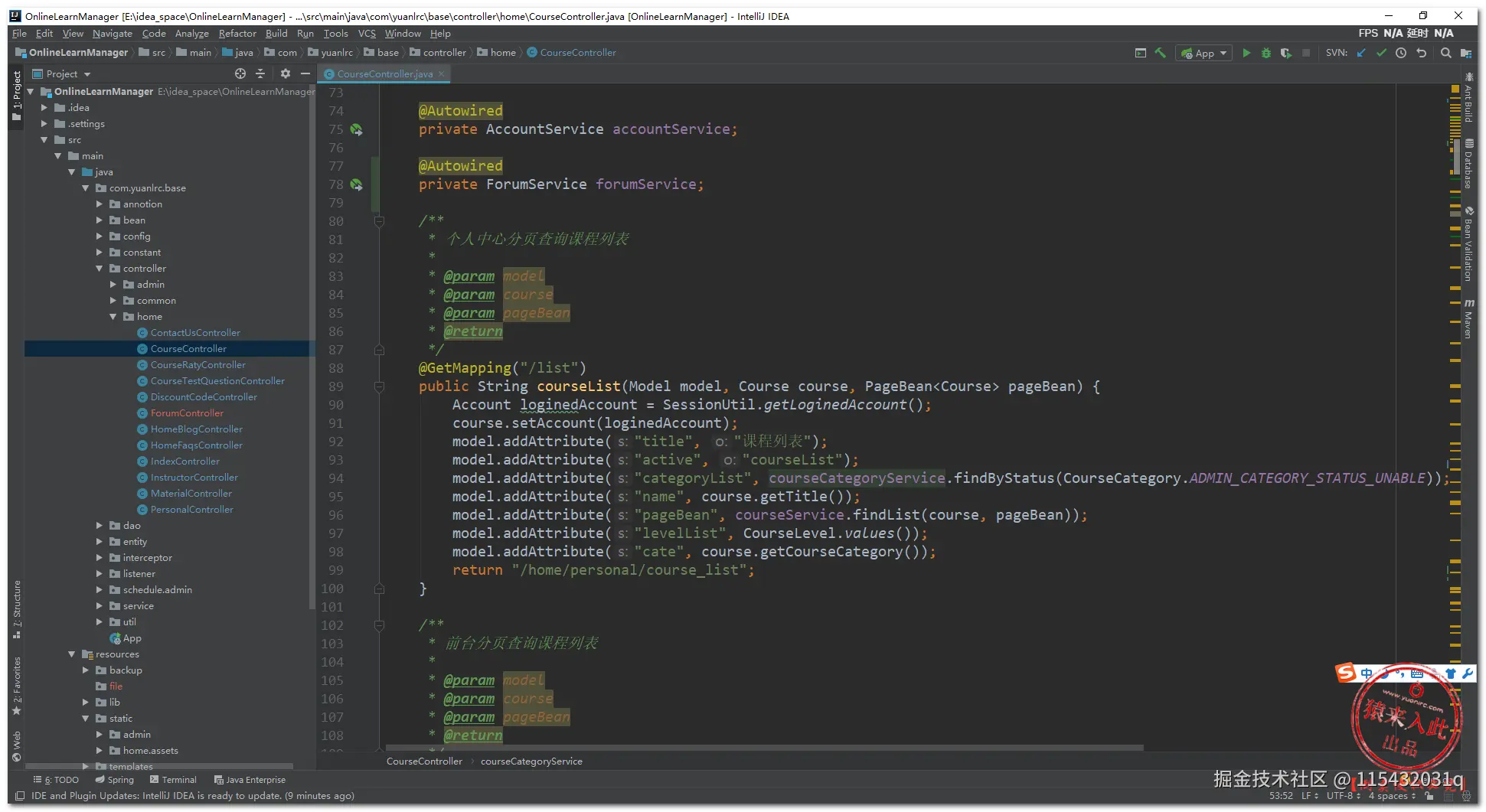Open the Terminal tool window
This screenshot has height=812, width=1486.
click(174, 780)
